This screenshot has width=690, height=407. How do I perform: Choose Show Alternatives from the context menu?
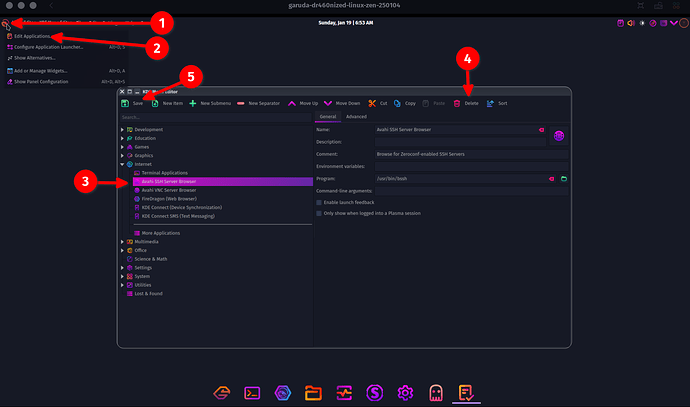66,58
